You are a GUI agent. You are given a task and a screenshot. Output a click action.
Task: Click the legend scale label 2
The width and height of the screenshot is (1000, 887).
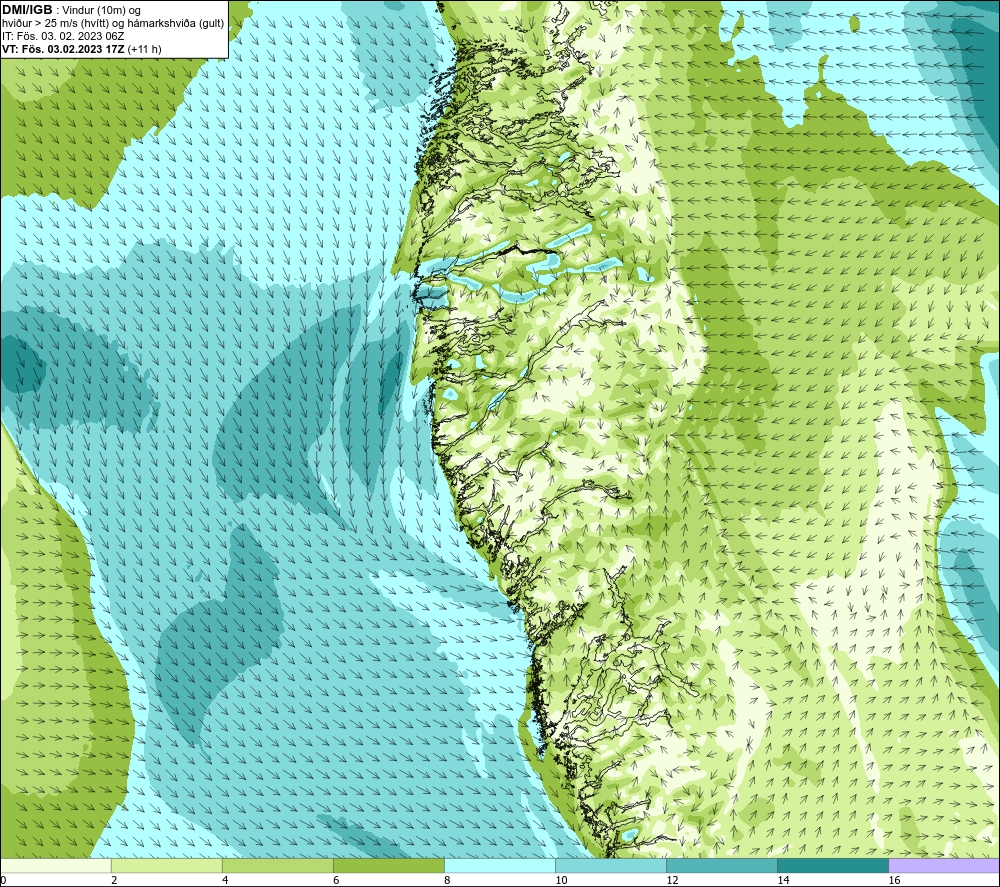[114, 880]
